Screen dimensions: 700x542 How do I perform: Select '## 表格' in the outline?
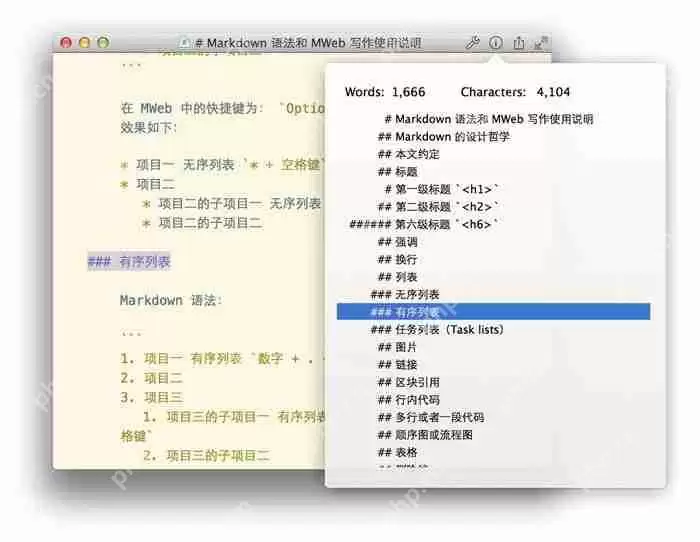coord(398,452)
